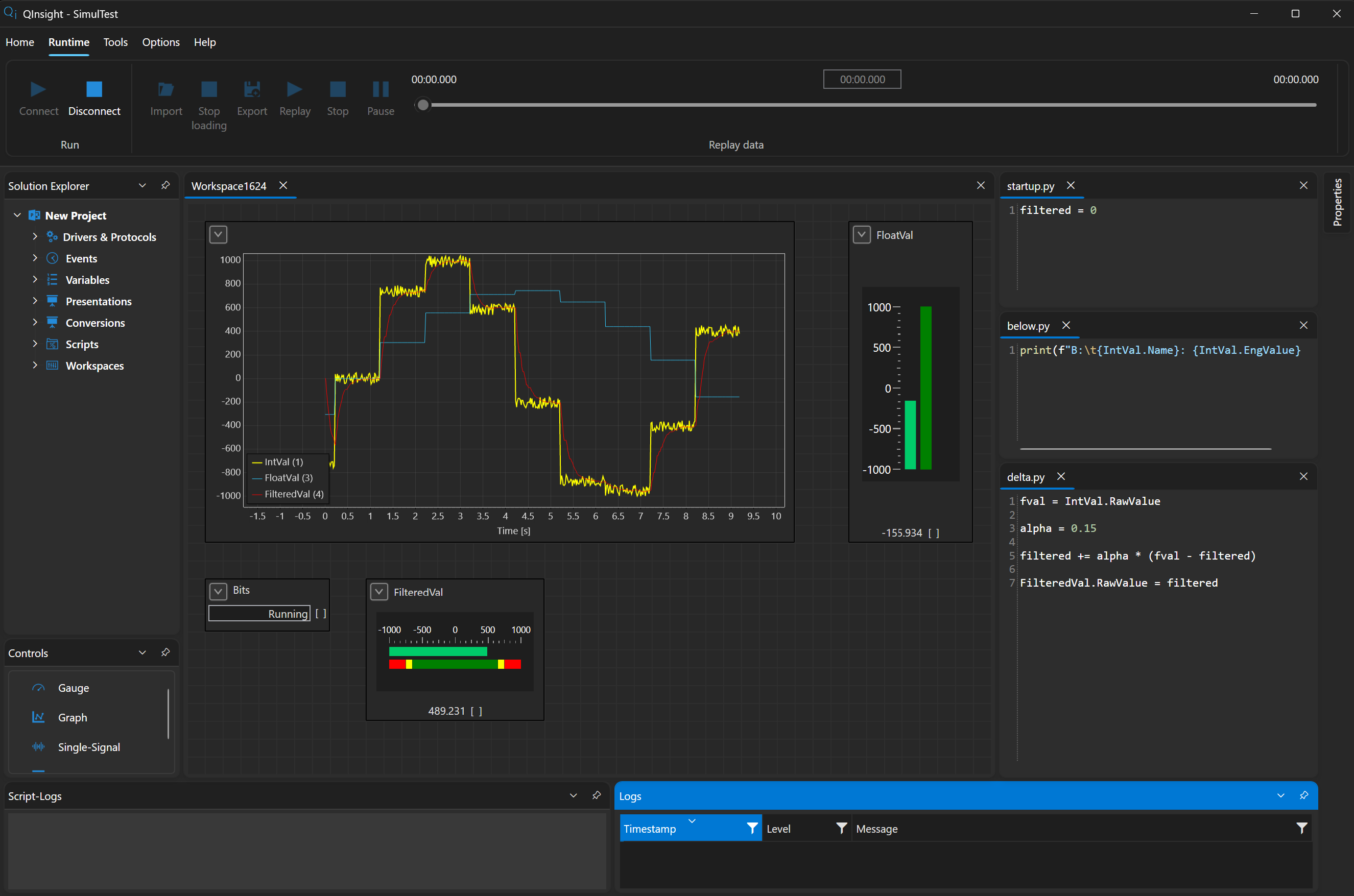
Task: Close the Workspace1624 tab
Action: pyautogui.click(x=283, y=185)
